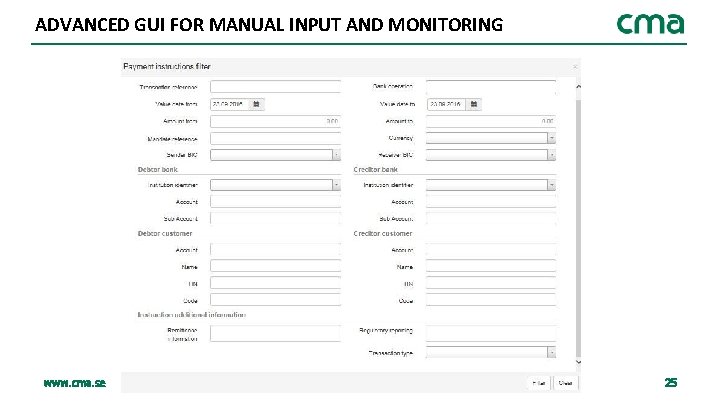Screen dimensions: 720x405
Task: Click Creditor bank Account field
Action: pos(491,202)
